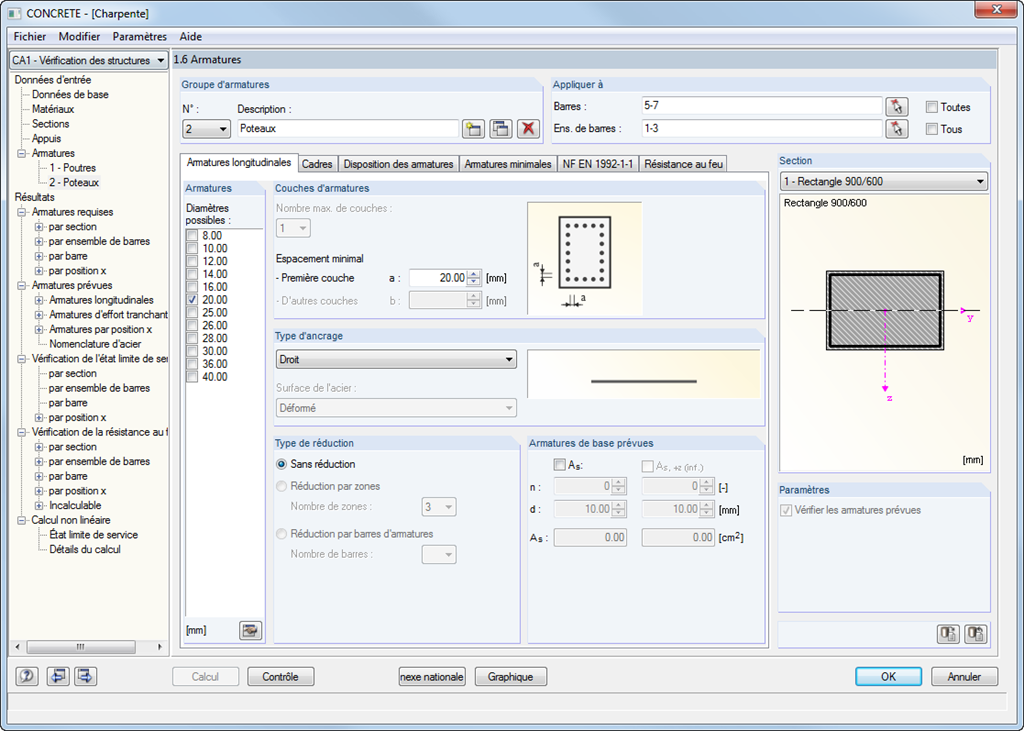Go to the previous table with the left-arrow icon

click(58, 676)
